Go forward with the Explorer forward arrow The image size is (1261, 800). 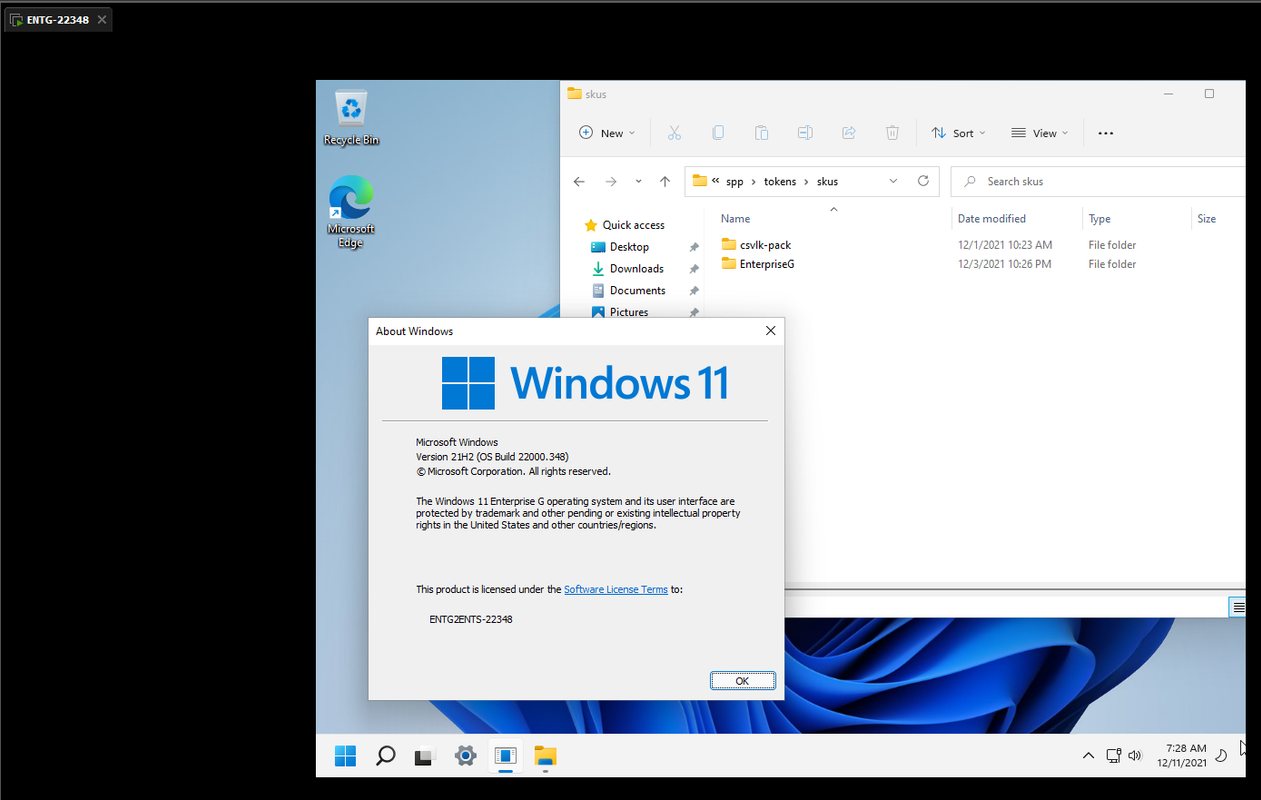611,182
